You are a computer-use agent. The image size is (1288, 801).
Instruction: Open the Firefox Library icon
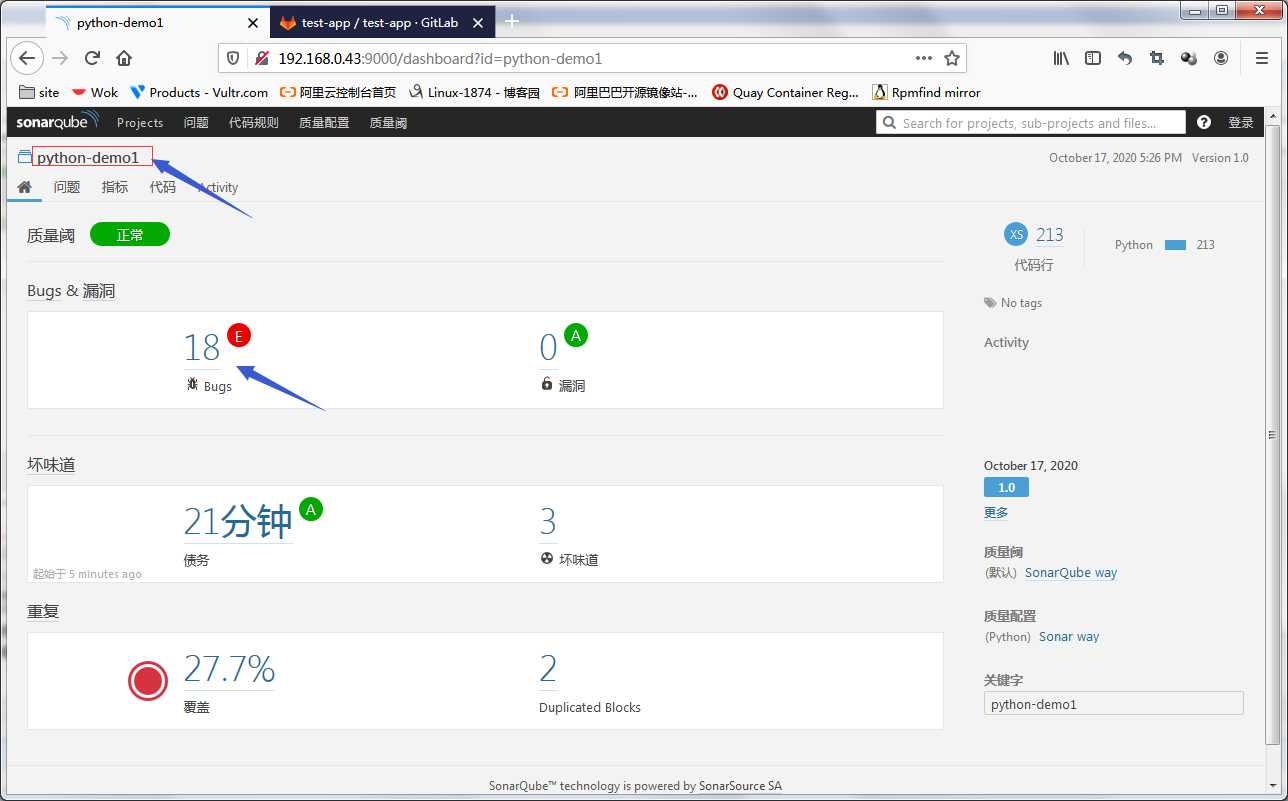(1061, 58)
